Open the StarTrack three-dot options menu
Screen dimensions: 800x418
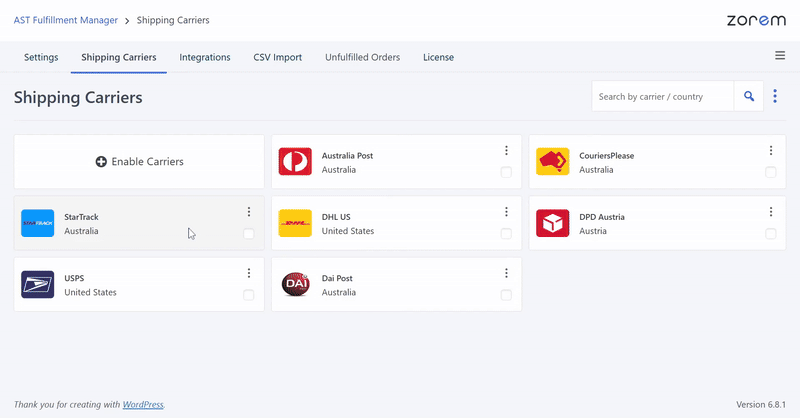point(248,212)
